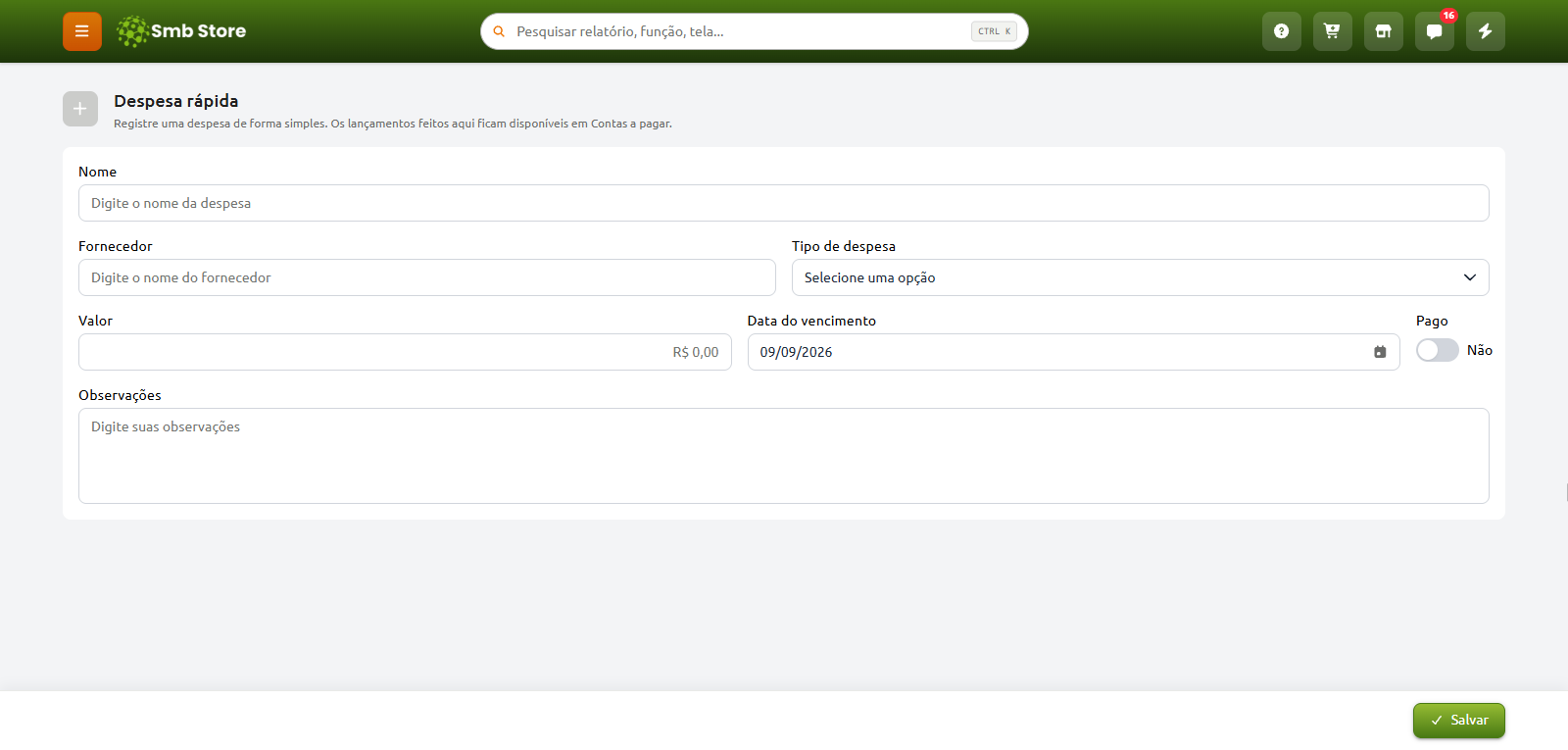Open the store front icon

coord(1384,31)
